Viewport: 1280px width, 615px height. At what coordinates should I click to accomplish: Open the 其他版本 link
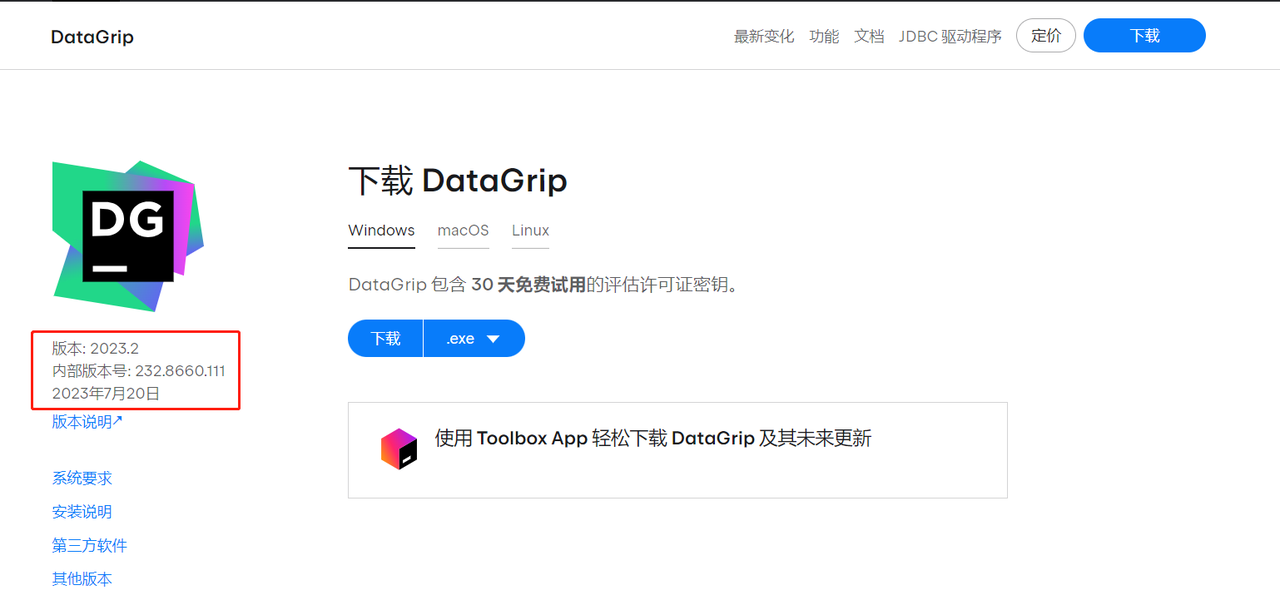[82, 579]
